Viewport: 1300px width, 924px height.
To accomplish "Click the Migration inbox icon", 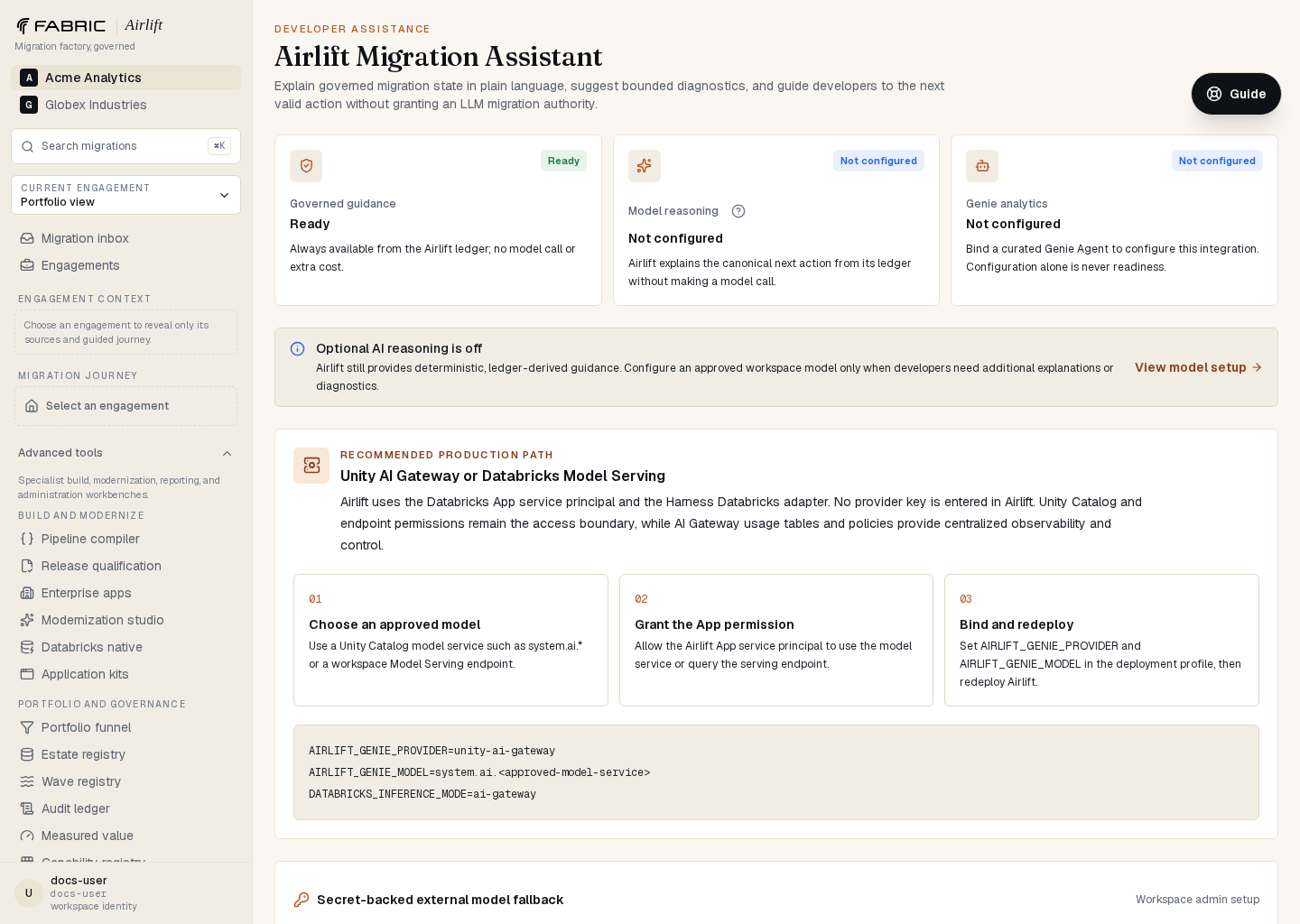I will coord(27,238).
